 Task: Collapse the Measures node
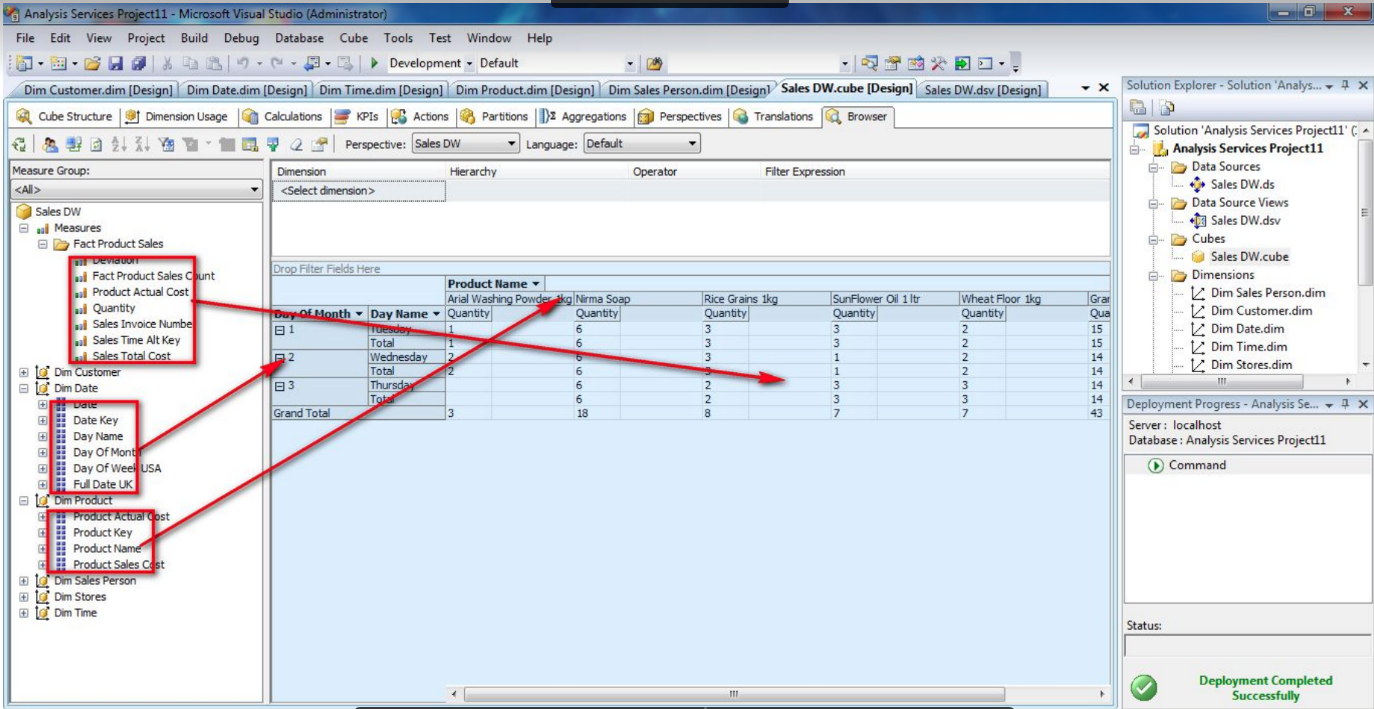click(x=24, y=228)
